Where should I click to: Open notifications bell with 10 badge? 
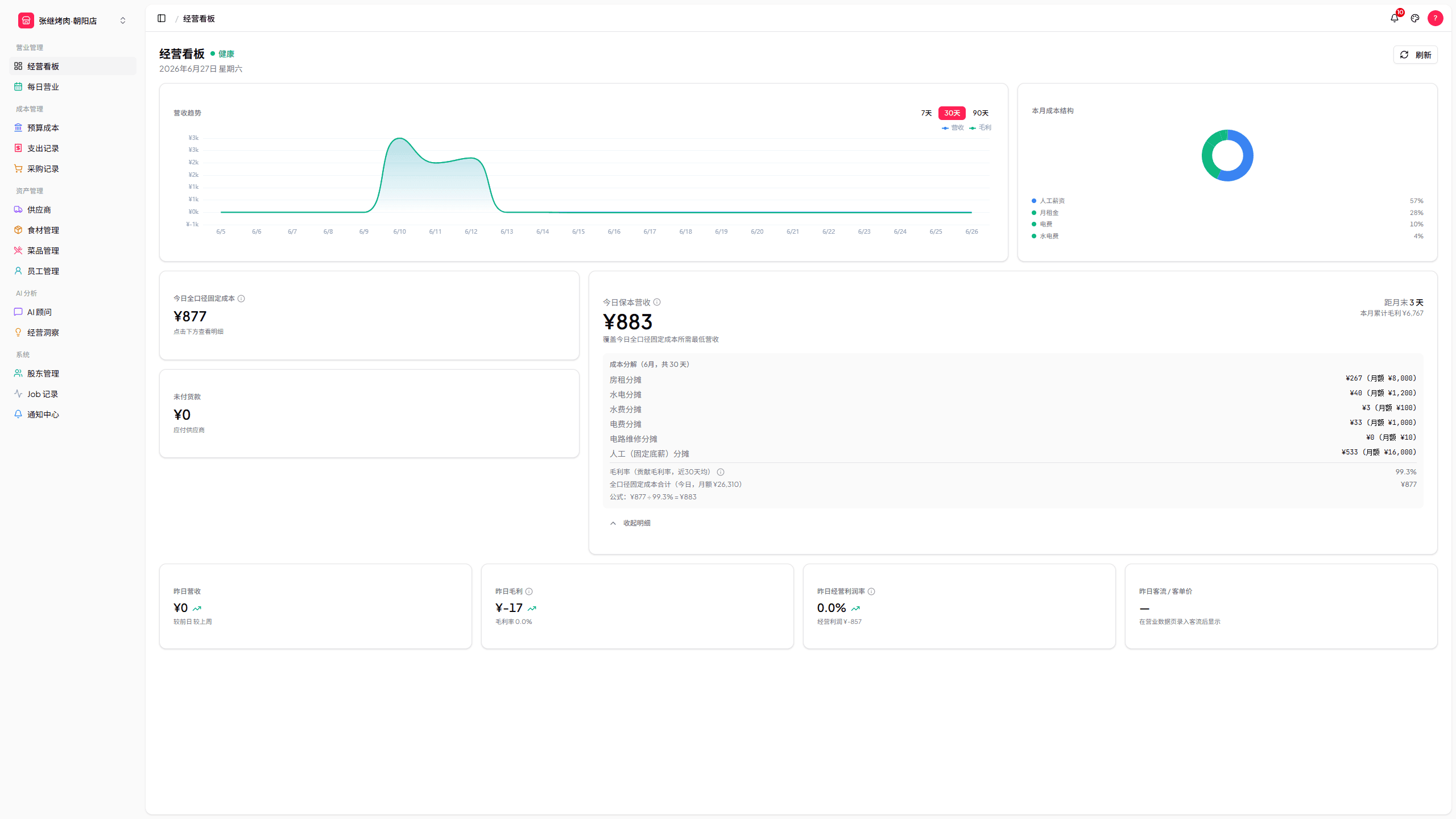click(x=1395, y=18)
